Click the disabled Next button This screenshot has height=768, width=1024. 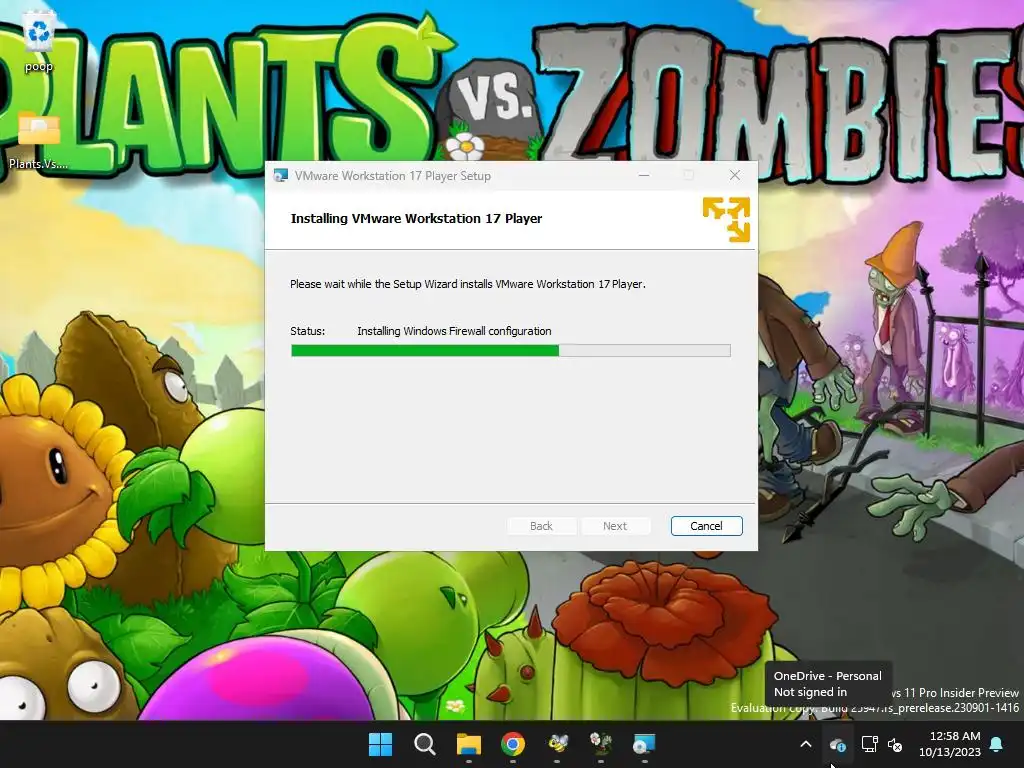pyautogui.click(x=615, y=526)
